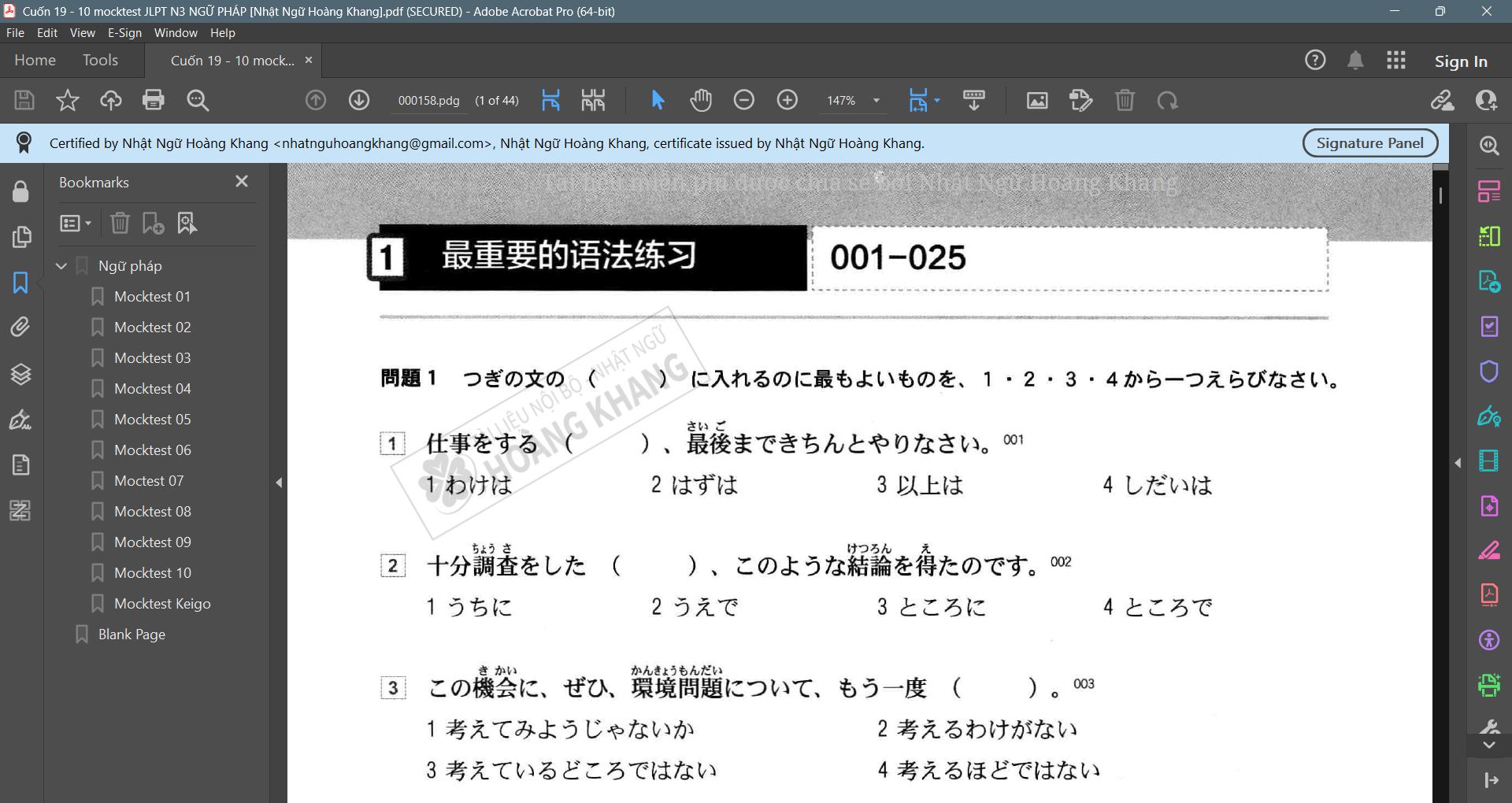1512x803 pixels.
Task: Open the notifications bell
Action: point(1355,61)
